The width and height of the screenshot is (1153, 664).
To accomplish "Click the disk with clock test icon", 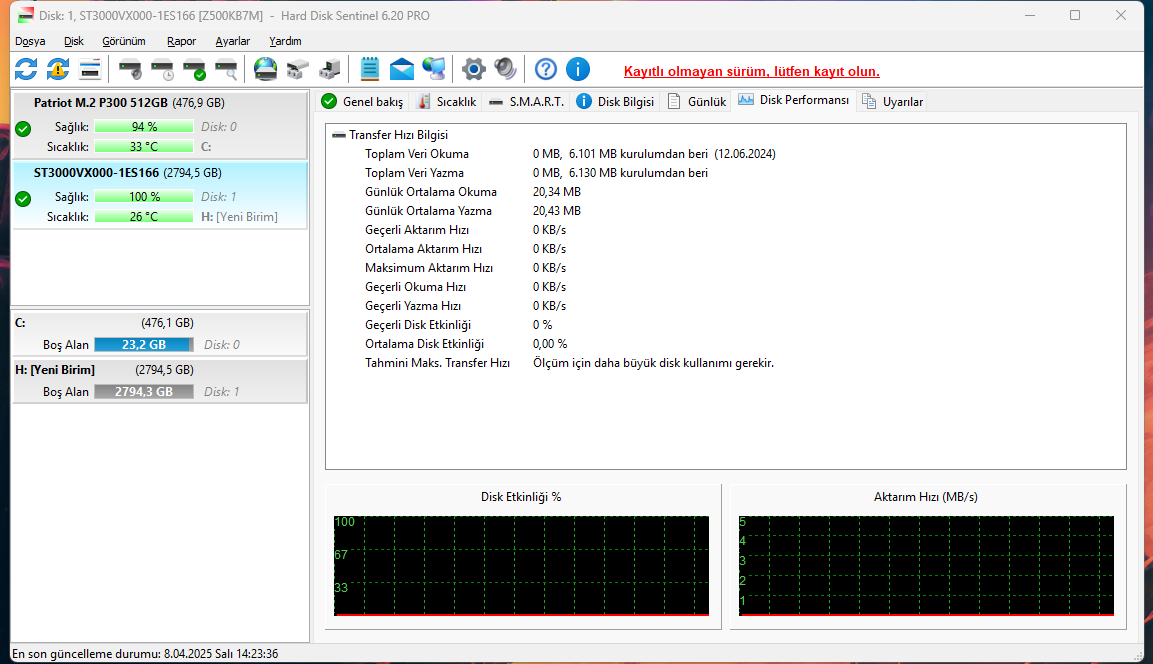I will 162,70.
